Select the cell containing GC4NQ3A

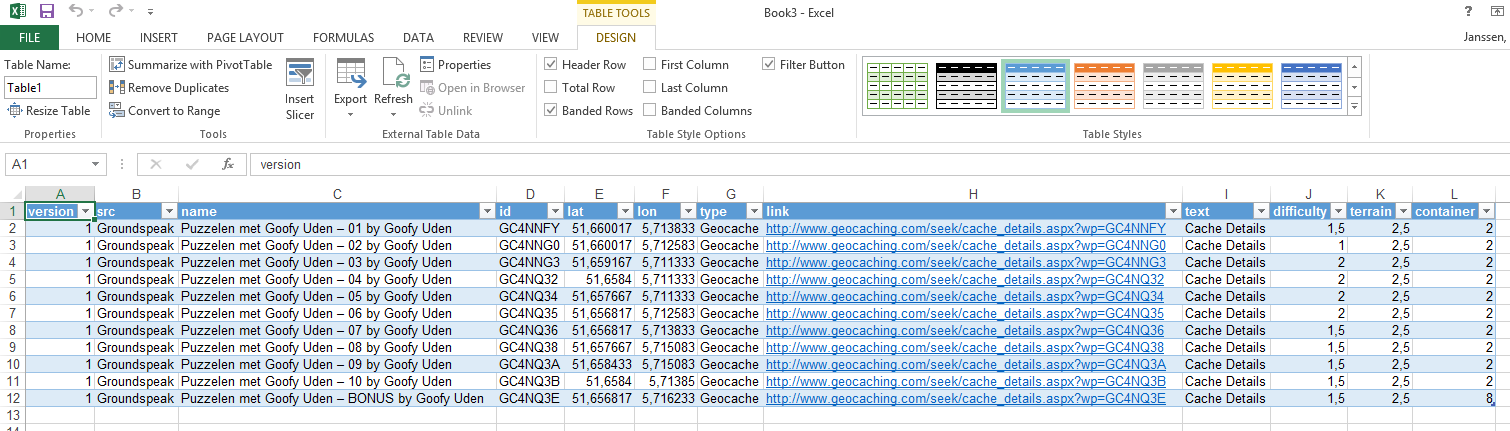(530, 364)
